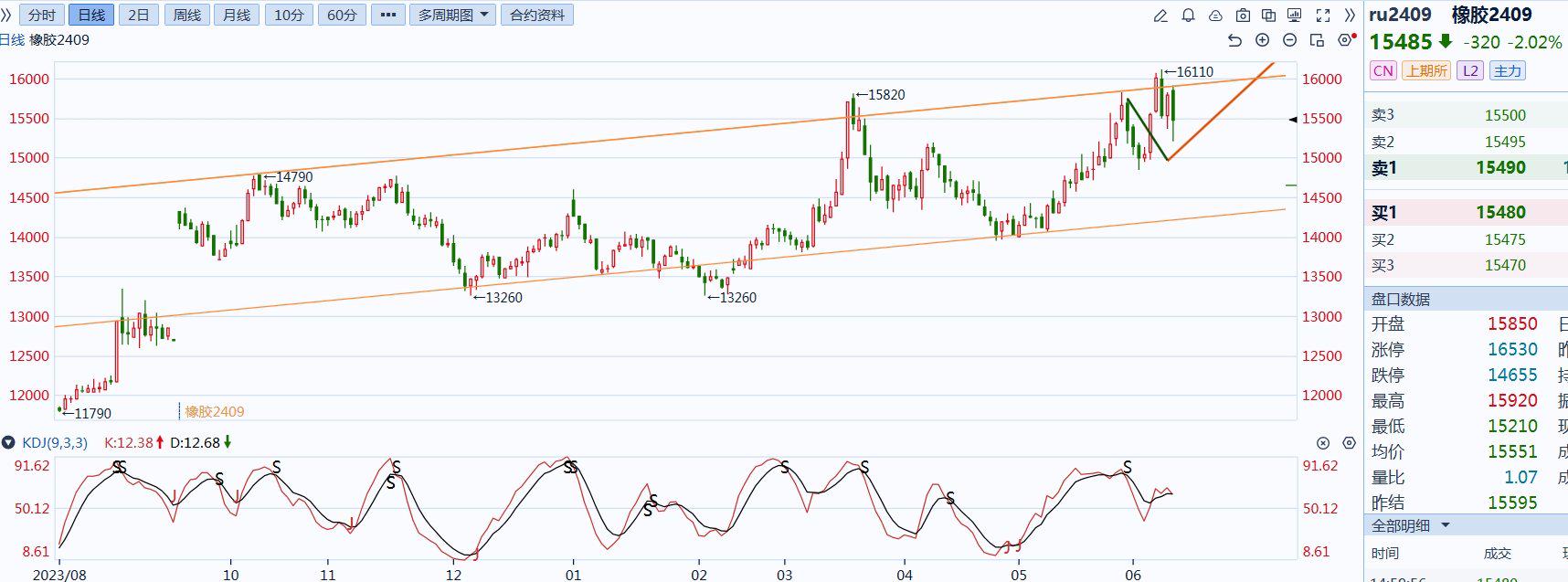Close the KDJ indicator panel

1322,443
